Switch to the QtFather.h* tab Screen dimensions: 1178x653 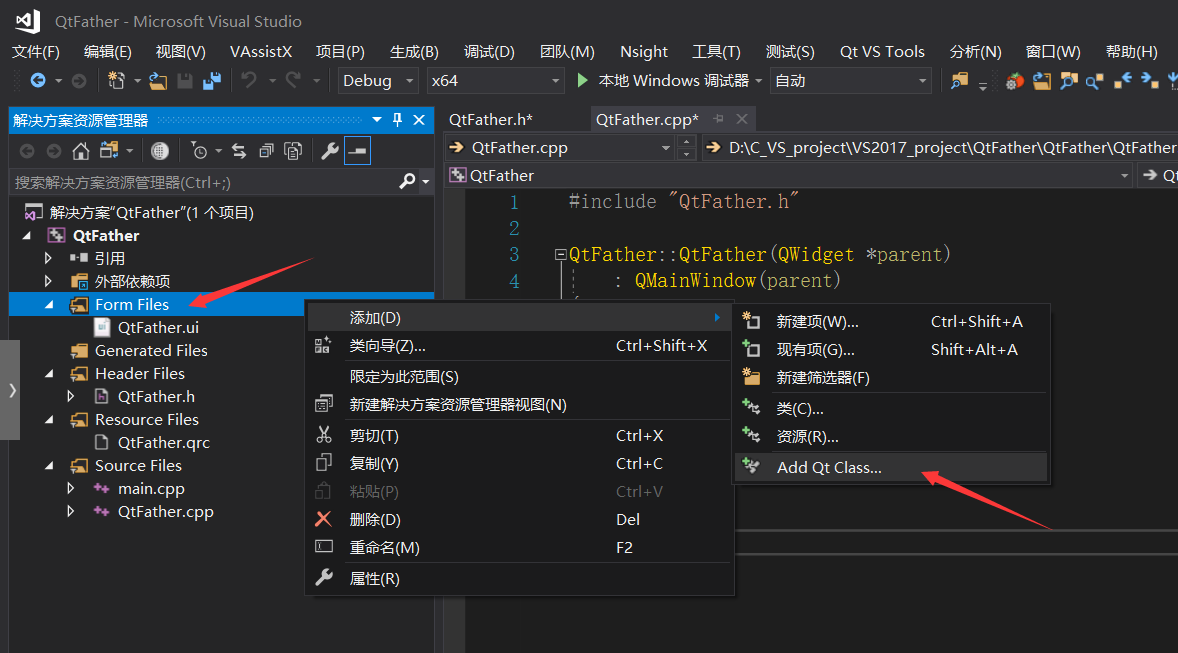491,119
